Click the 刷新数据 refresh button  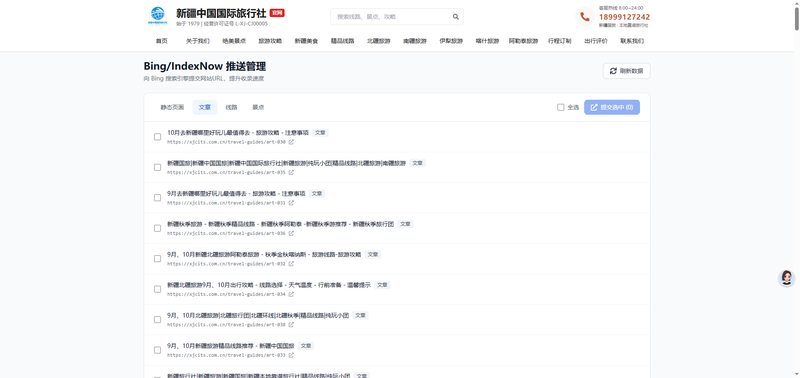627,71
